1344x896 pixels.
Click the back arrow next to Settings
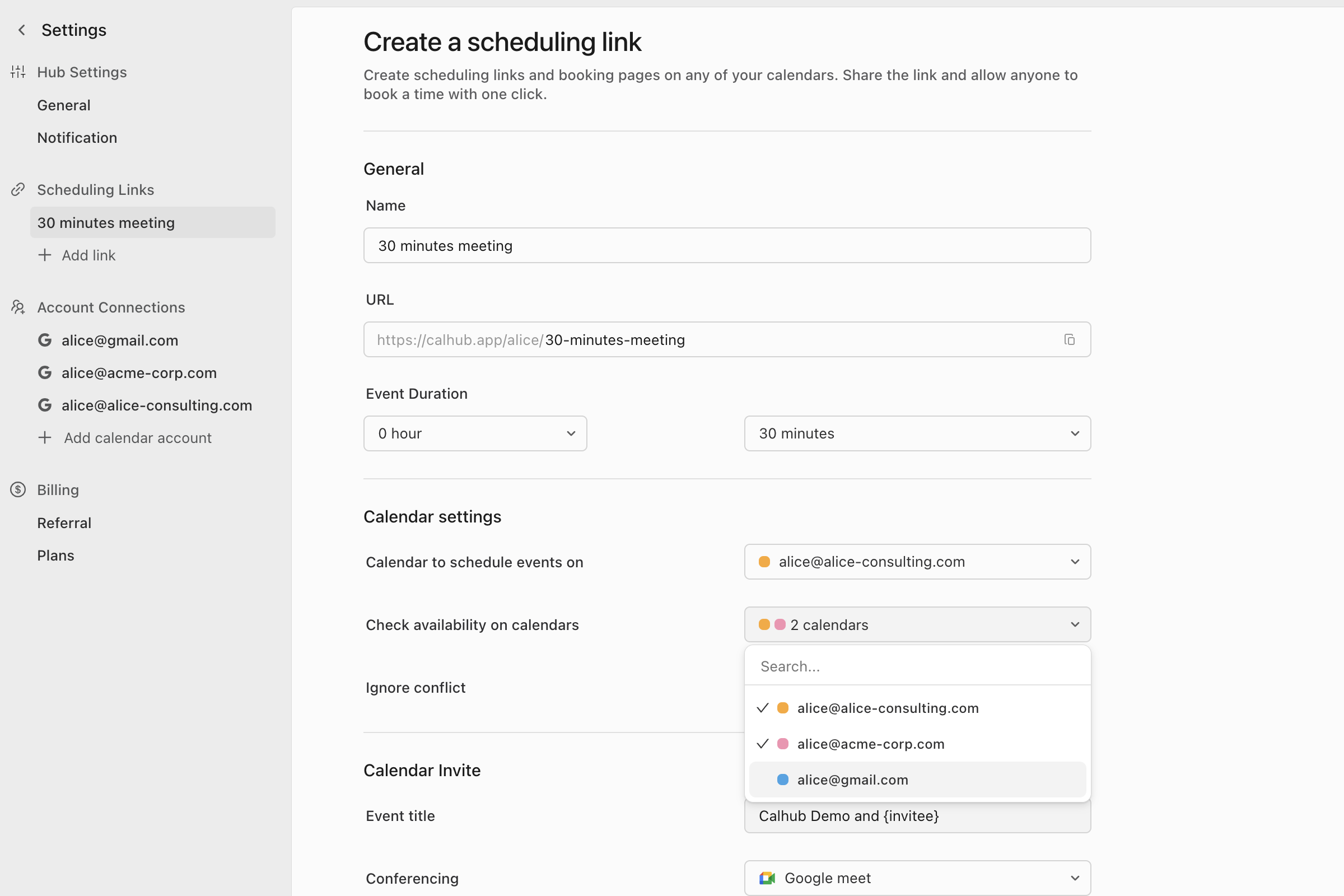(21, 30)
